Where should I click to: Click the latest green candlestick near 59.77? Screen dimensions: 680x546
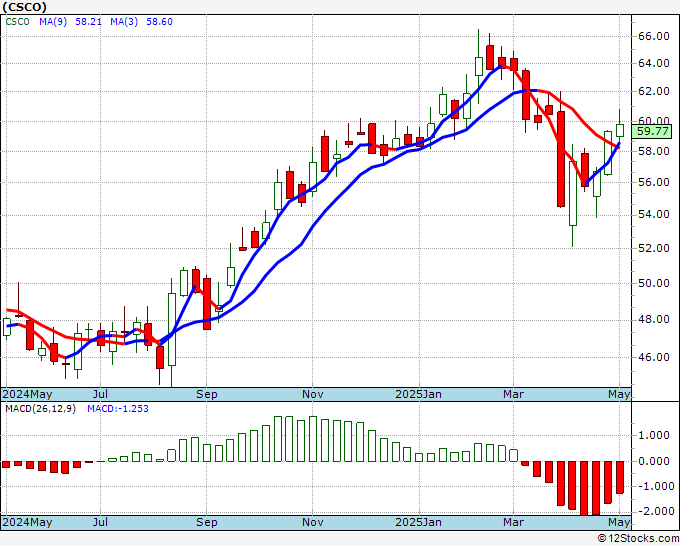tap(620, 131)
